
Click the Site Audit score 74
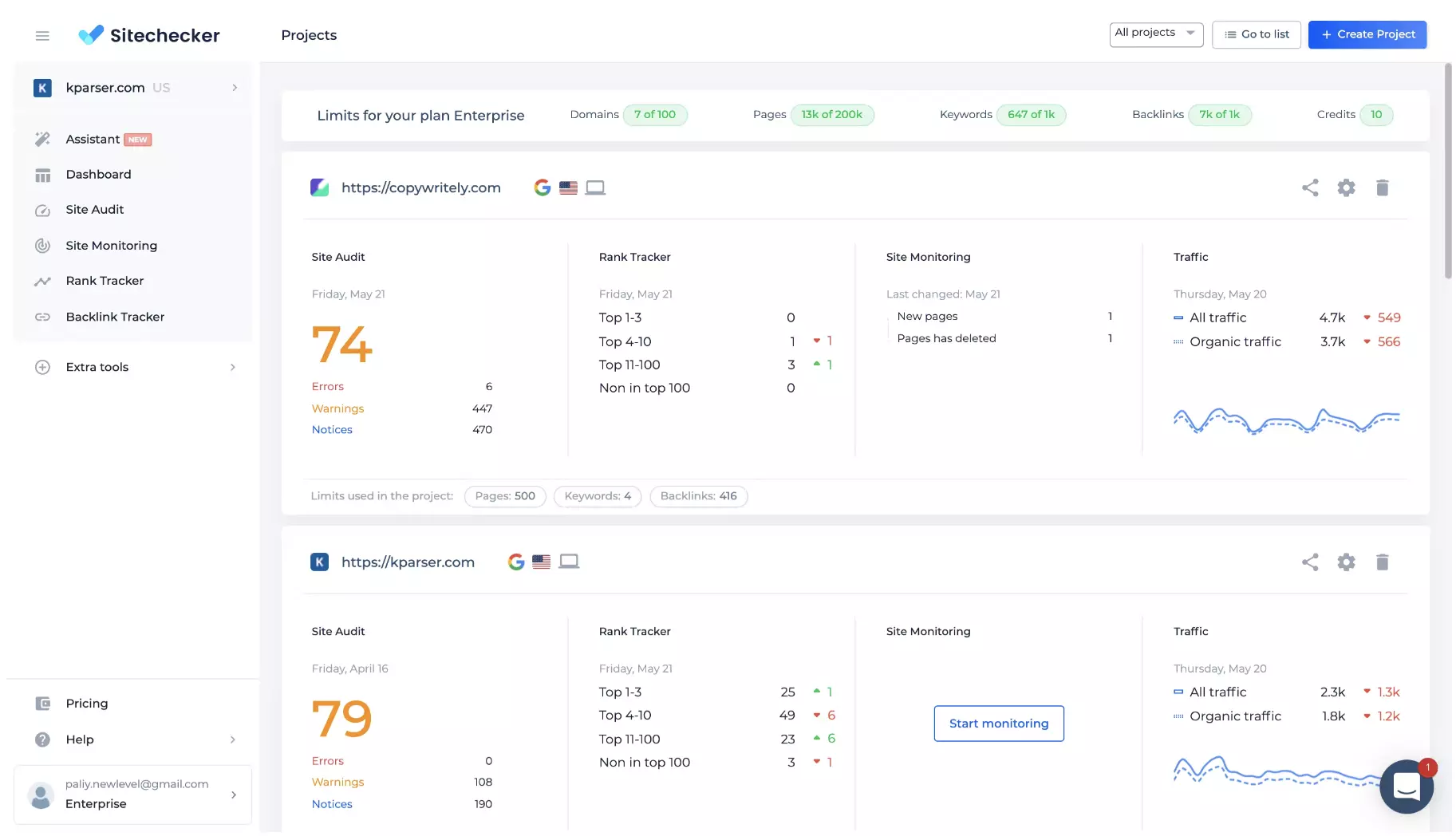(341, 345)
